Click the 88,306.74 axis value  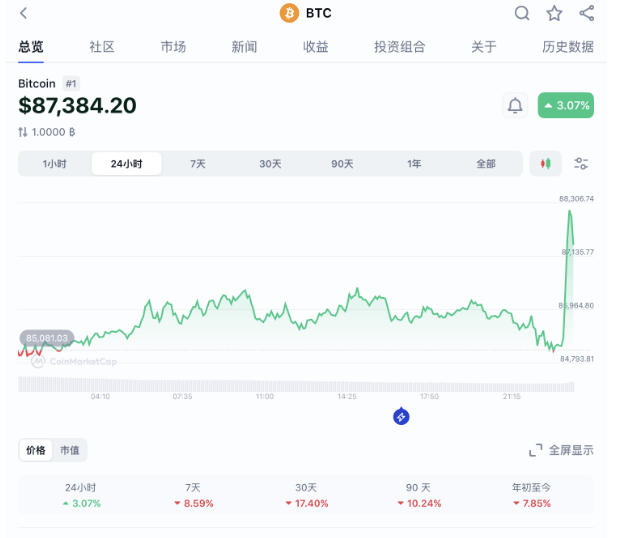coord(576,198)
